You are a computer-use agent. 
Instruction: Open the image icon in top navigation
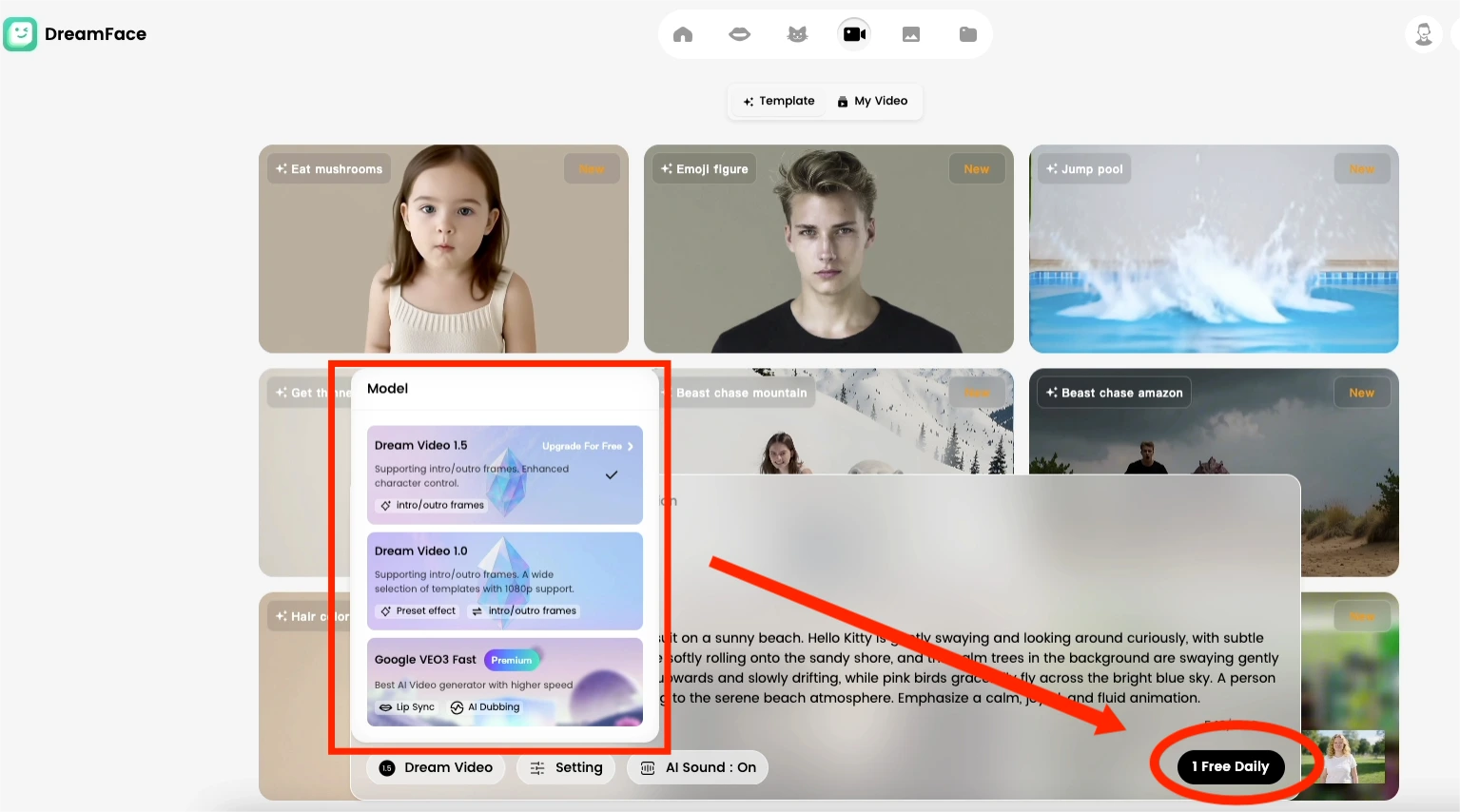tap(911, 34)
